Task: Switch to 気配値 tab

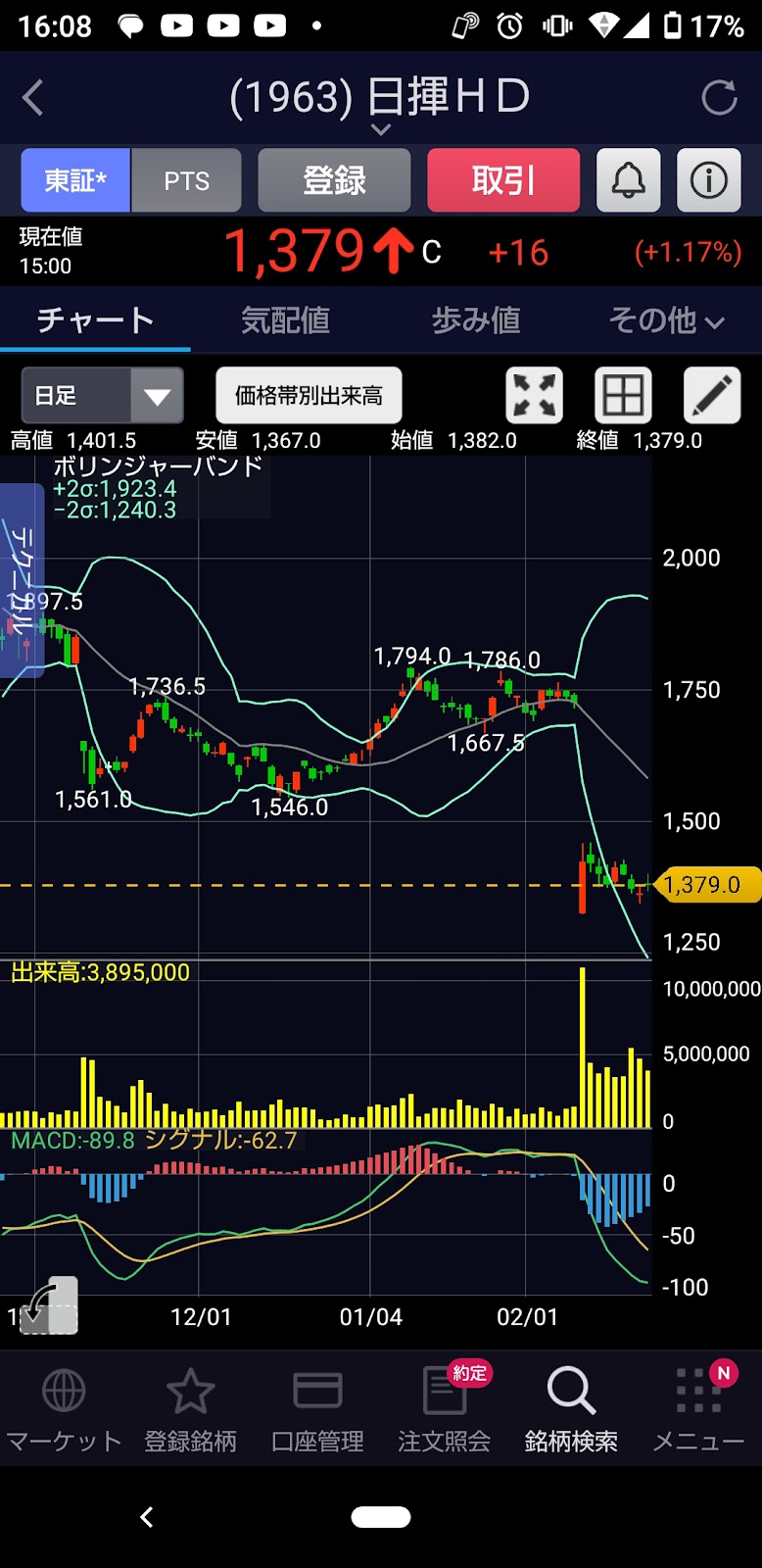Action: 286,320
